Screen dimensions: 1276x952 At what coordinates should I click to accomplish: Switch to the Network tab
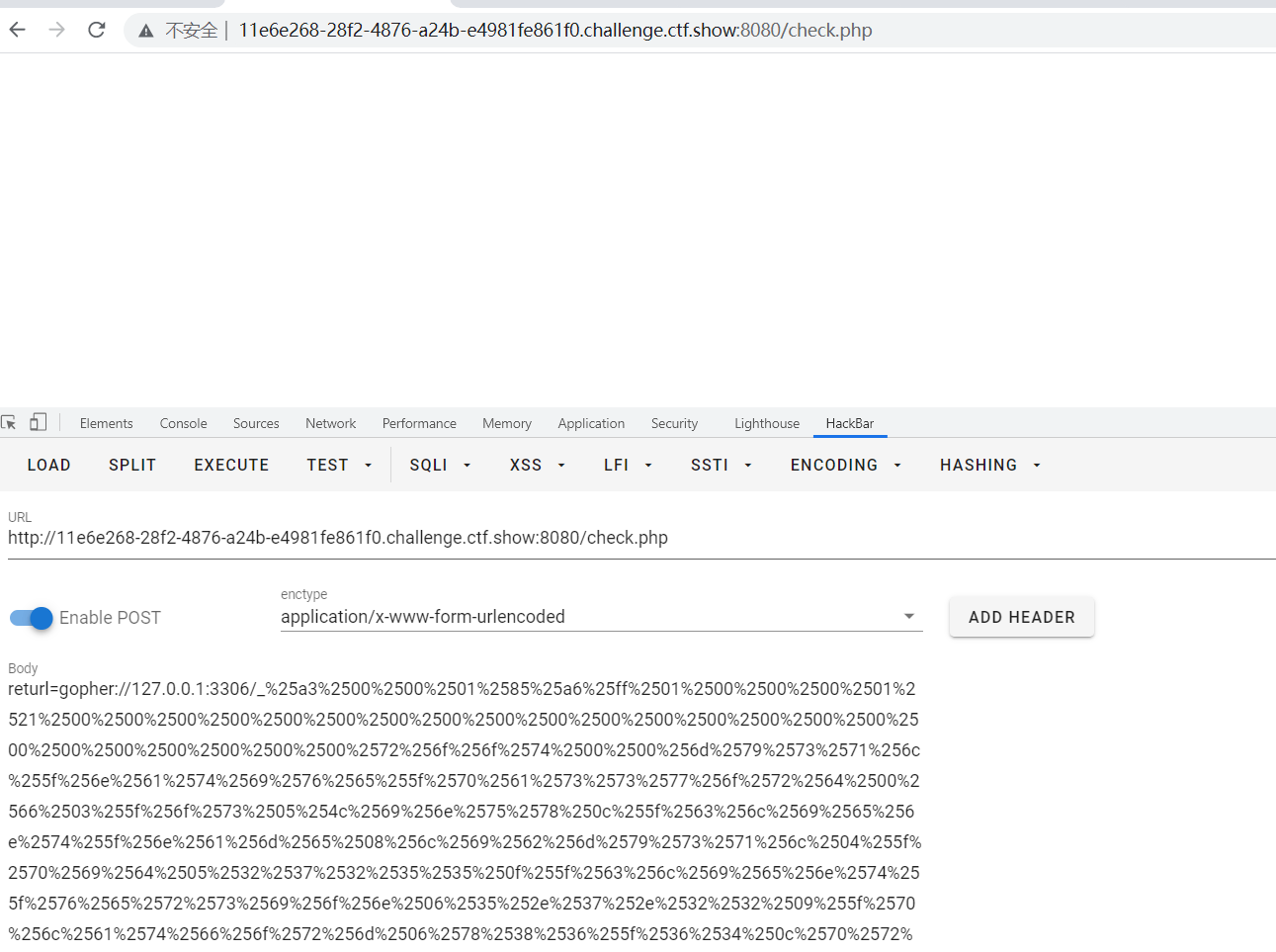pos(330,423)
